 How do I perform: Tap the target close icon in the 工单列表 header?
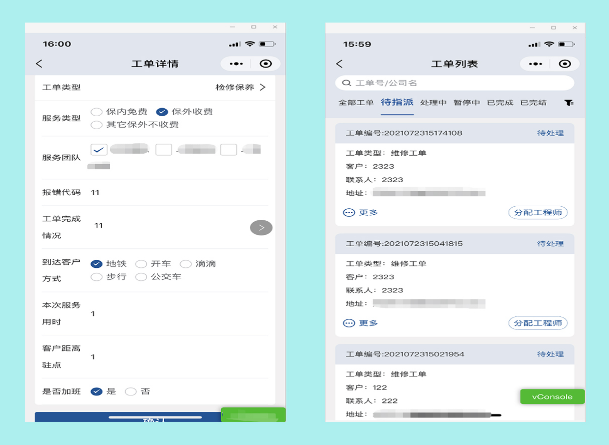coord(565,64)
